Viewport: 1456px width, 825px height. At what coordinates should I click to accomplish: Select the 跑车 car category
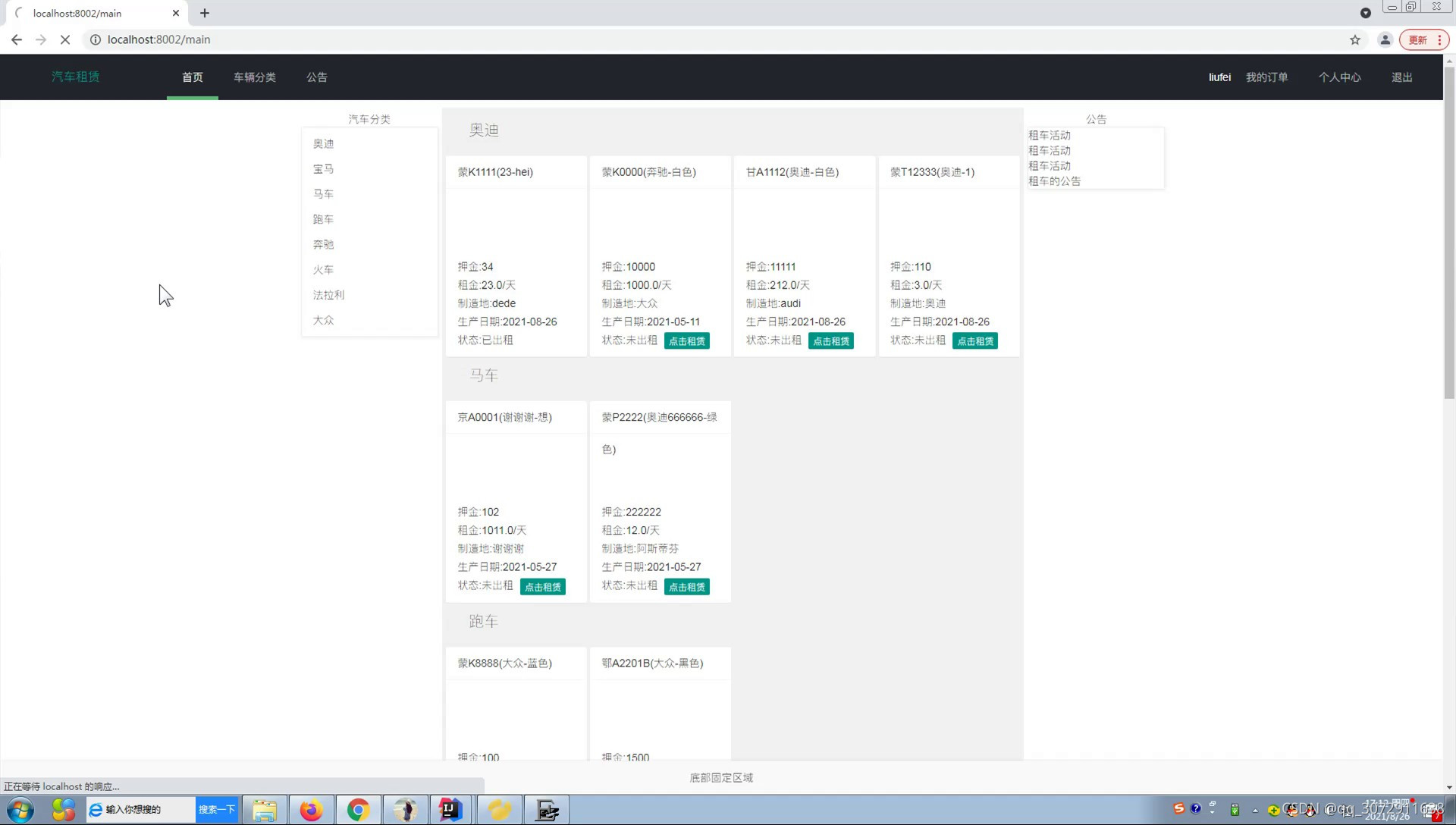coord(324,219)
